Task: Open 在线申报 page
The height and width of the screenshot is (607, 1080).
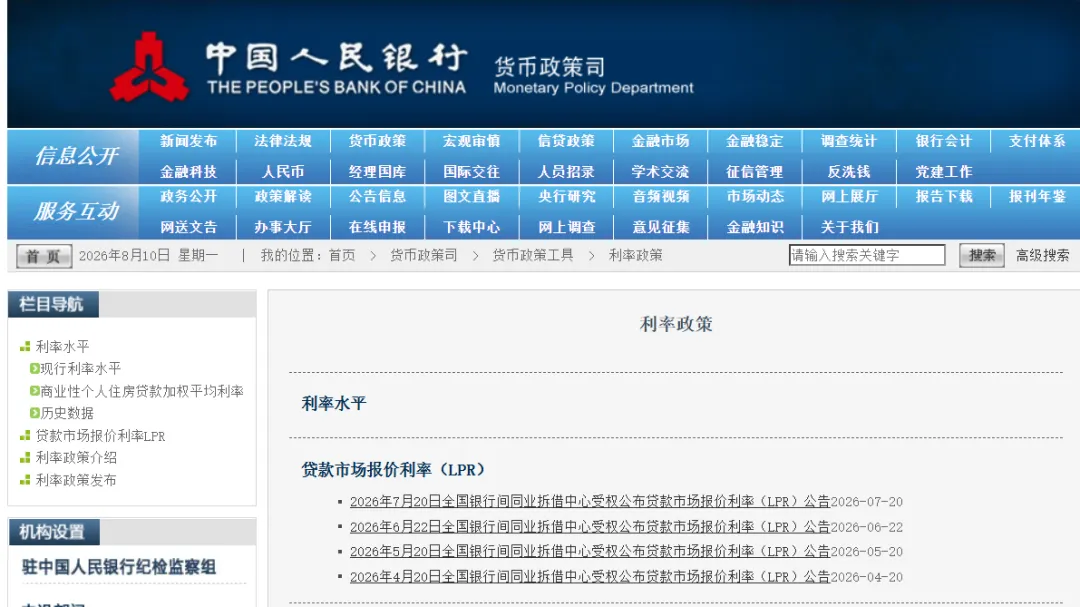Action: [x=377, y=227]
